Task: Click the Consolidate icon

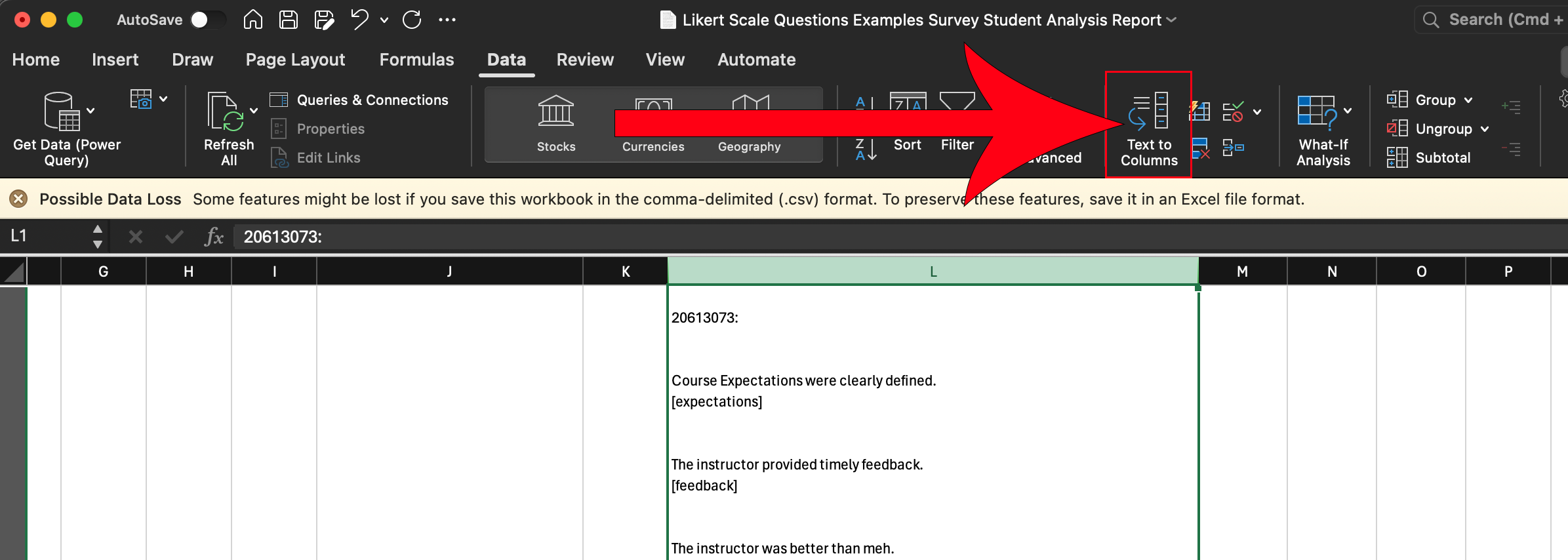Action: point(1233,148)
